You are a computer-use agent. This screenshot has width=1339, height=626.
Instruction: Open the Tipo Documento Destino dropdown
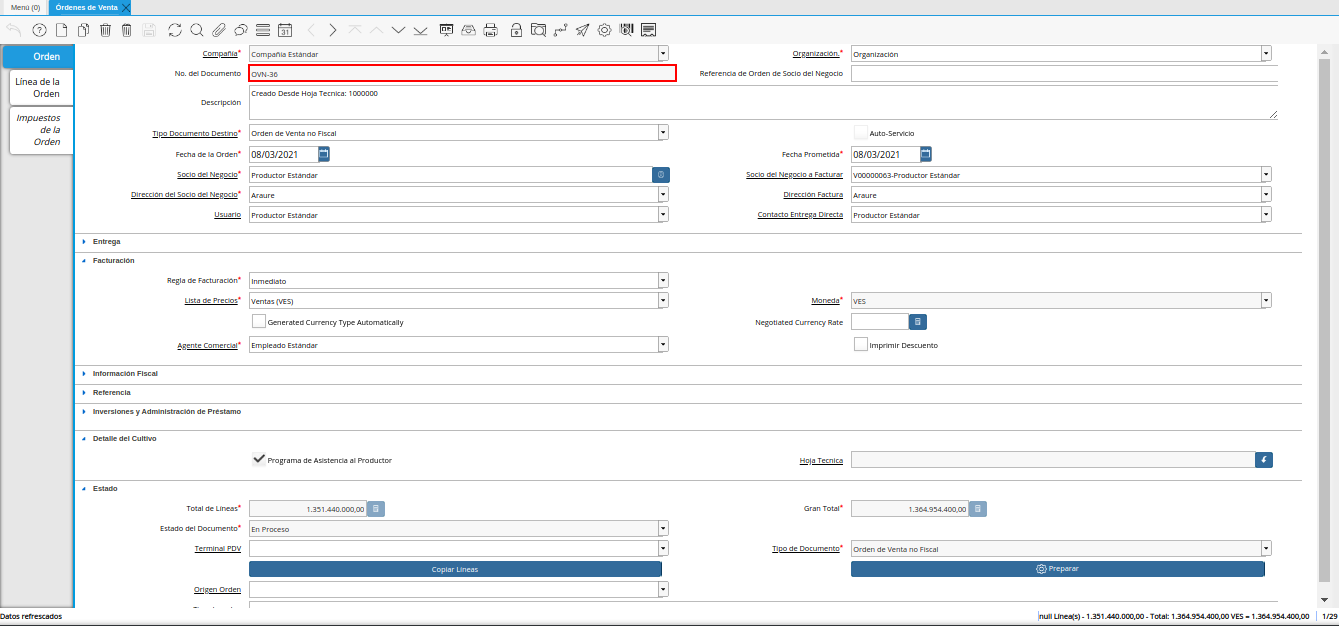[663, 132]
